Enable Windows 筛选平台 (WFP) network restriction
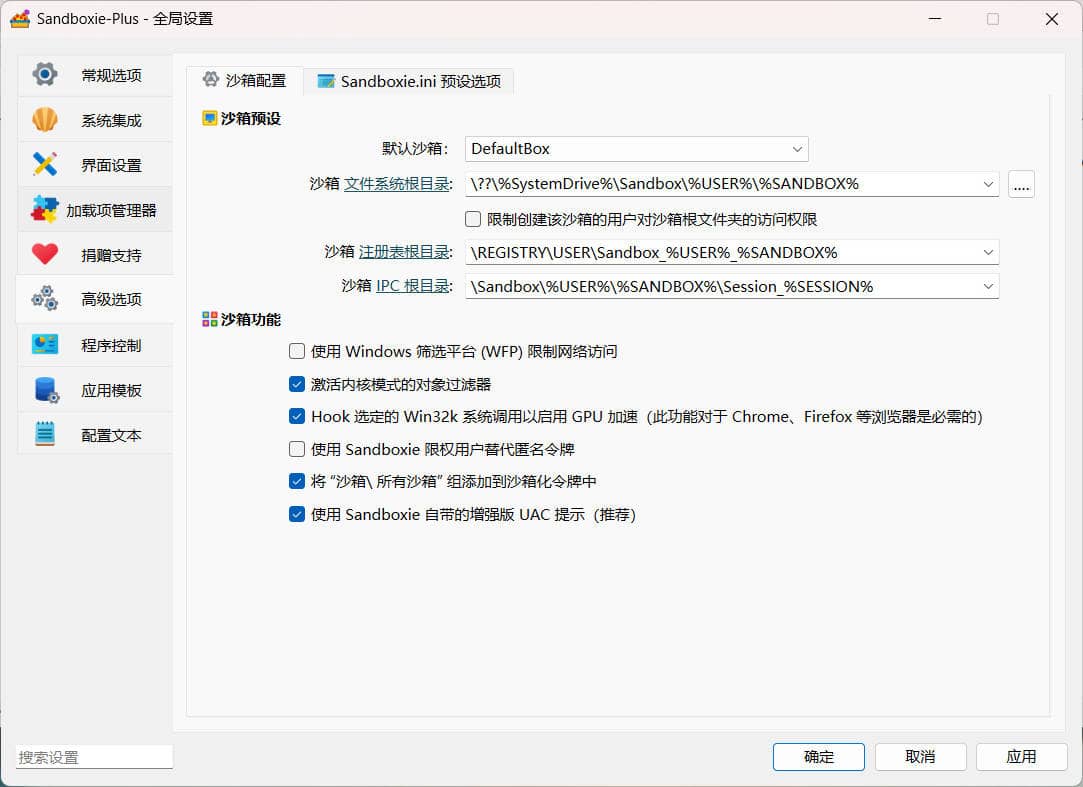The height and width of the screenshot is (787, 1083). 297,351
